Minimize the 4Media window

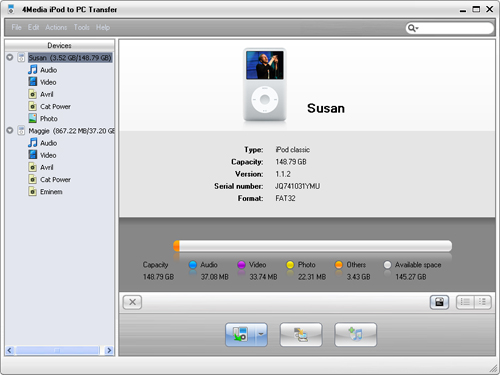click(x=463, y=10)
